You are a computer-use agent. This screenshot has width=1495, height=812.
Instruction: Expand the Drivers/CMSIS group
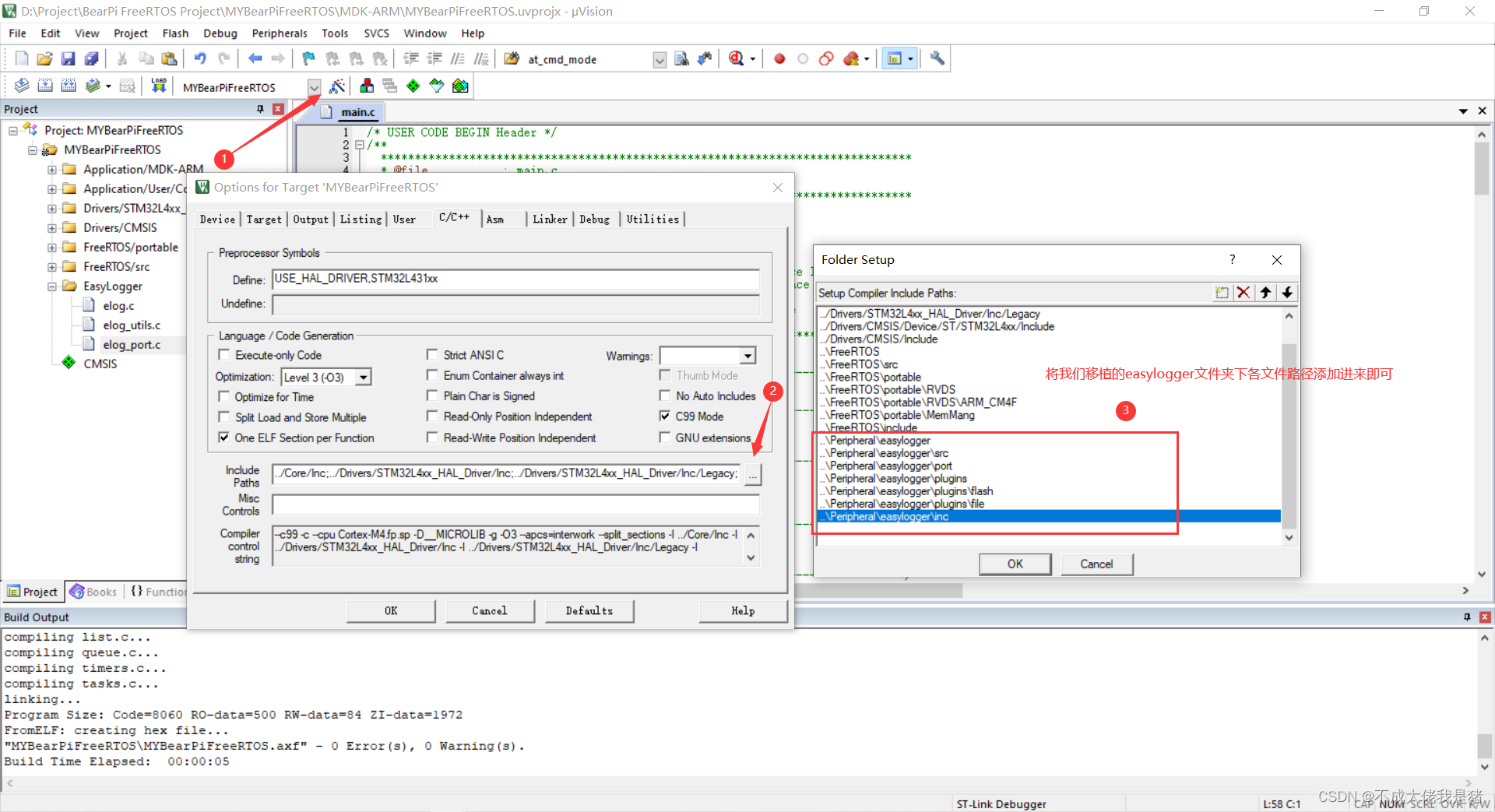point(51,228)
